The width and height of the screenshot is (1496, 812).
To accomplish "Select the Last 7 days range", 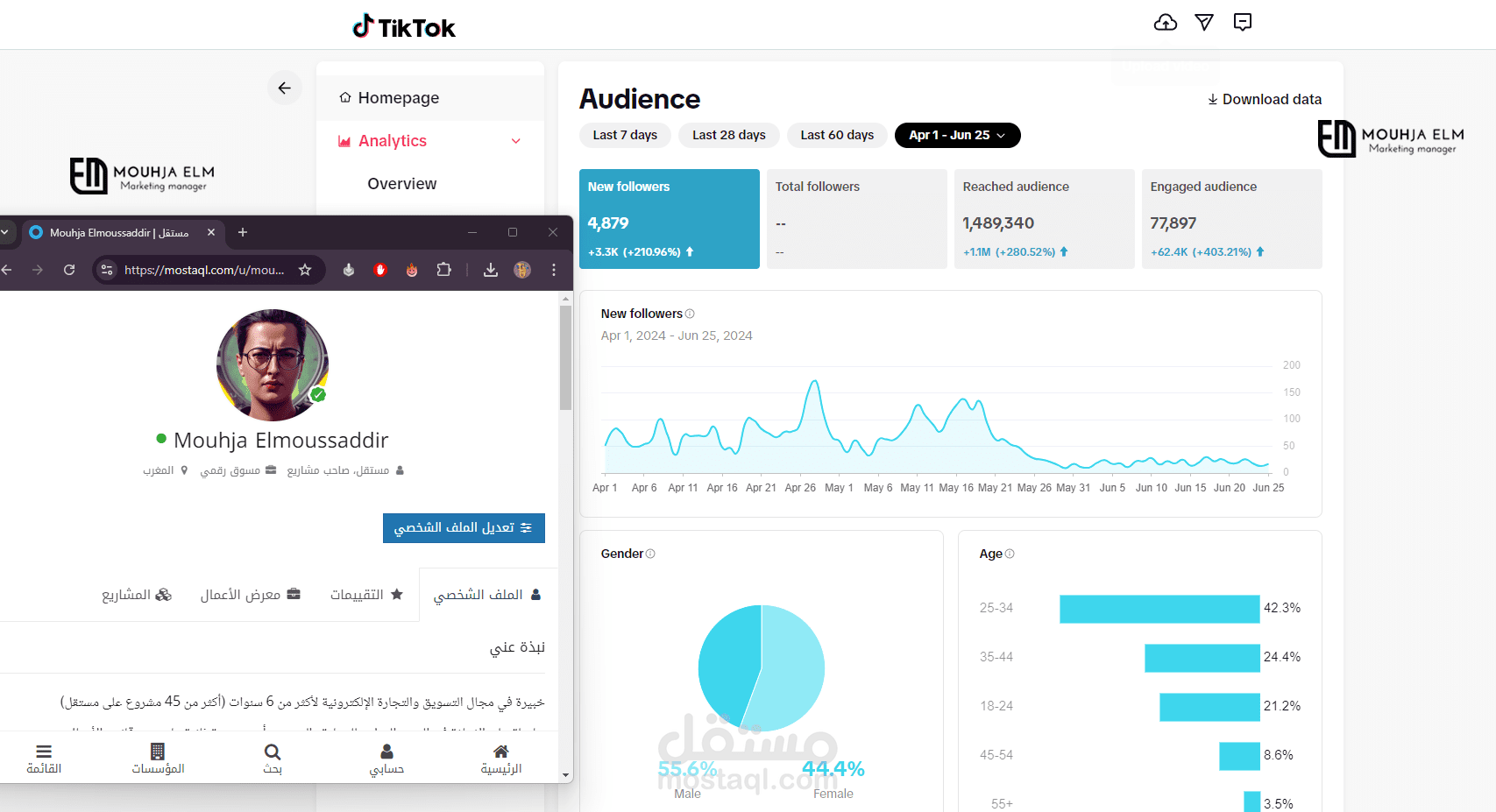I will (625, 135).
